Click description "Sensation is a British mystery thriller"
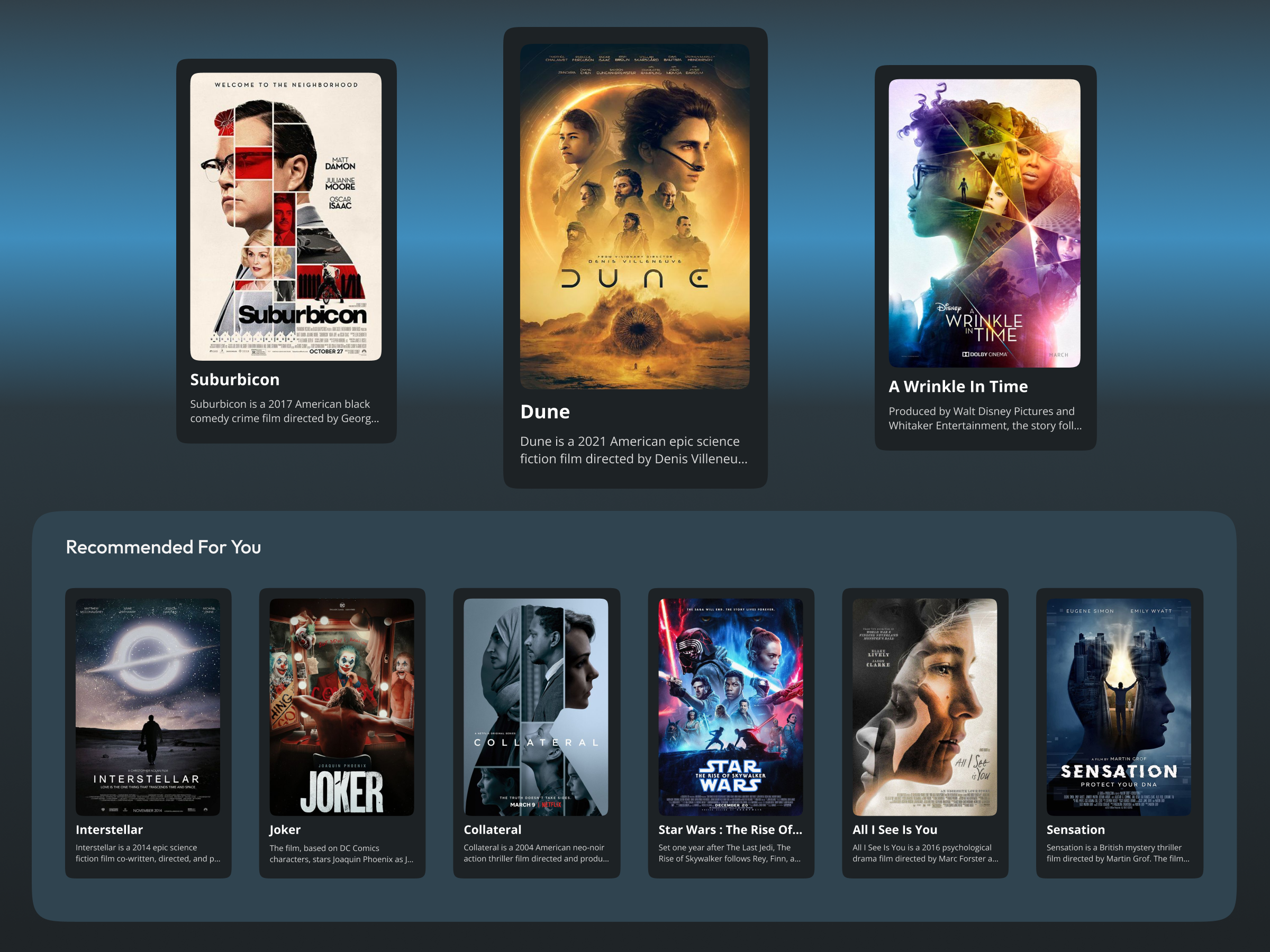 tap(1114, 847)
